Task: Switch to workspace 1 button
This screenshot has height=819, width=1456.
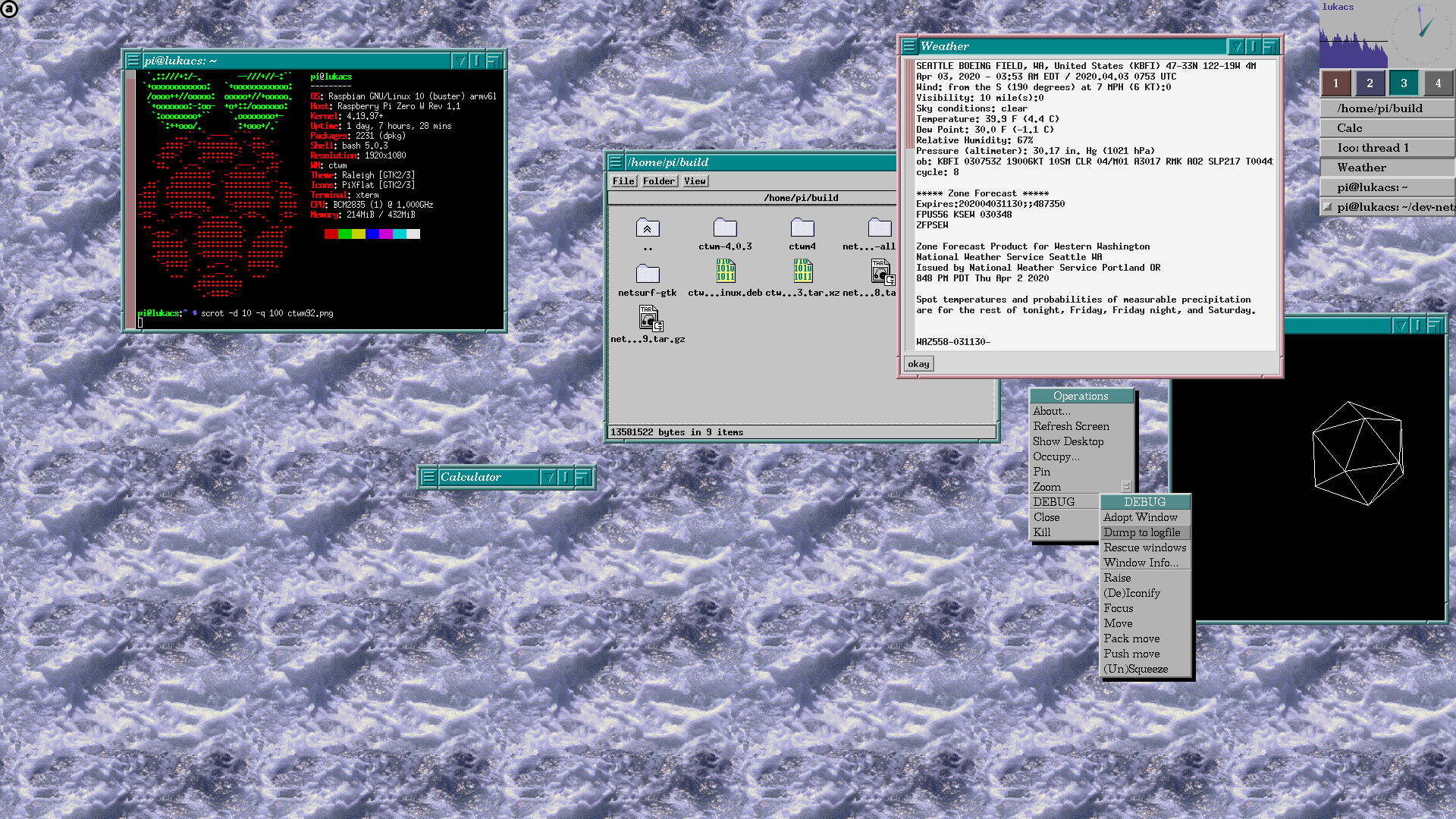Action: (1335, 83)
